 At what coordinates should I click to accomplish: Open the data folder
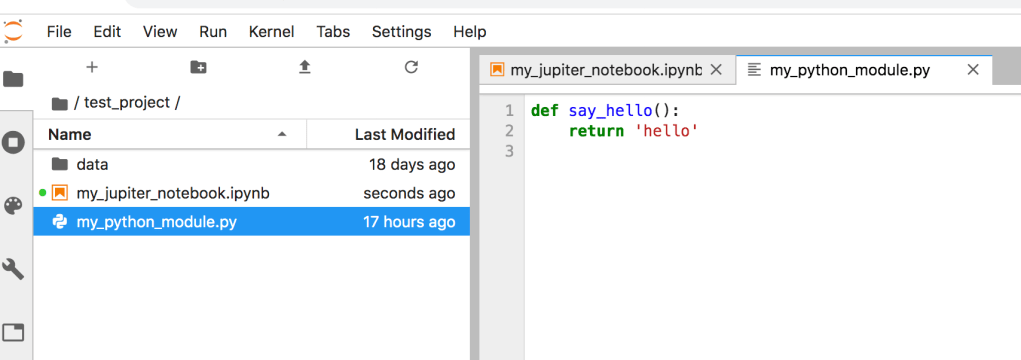click(251, 165)
